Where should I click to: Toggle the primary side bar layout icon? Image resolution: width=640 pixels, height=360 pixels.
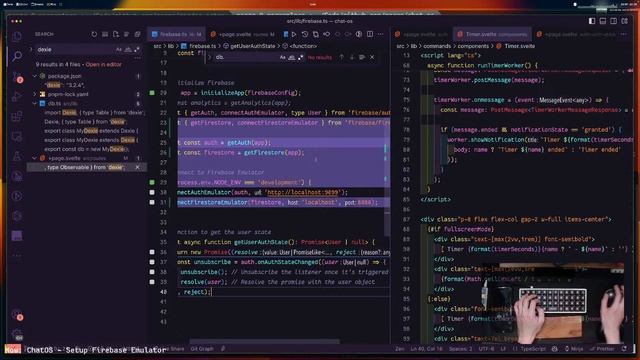[592, 21]
